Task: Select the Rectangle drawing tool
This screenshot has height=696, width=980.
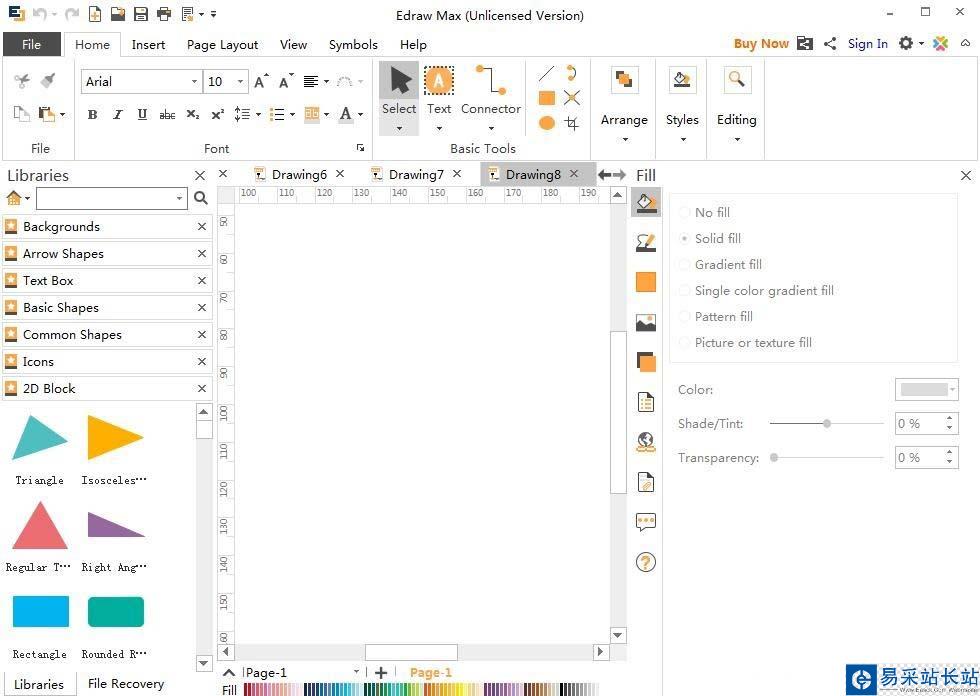Action: pyautogui.click(x=547, y=98)
